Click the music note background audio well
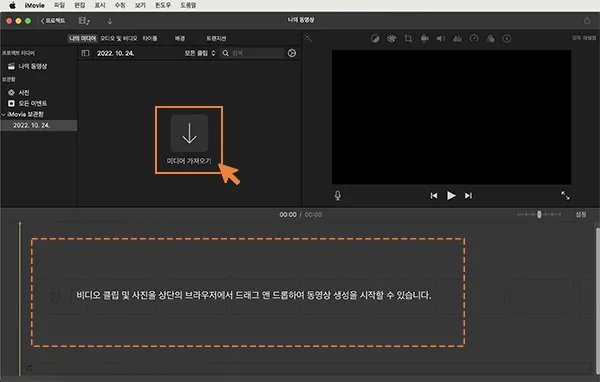Image resolution: width=600 pixels, height=382 pixels. [29, 368]
